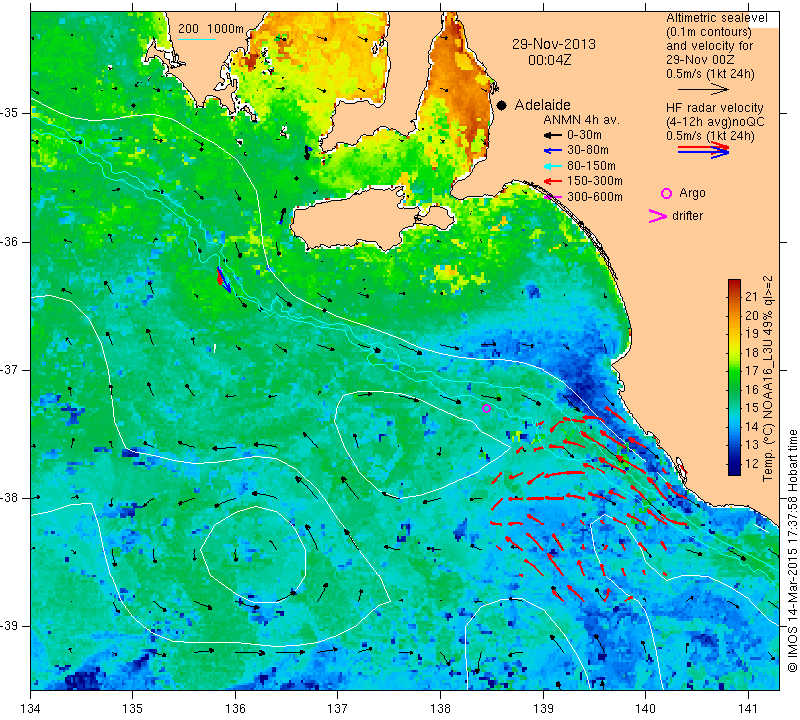
Task: Click the 135 longitude axis label
Action: click(133, 708)
